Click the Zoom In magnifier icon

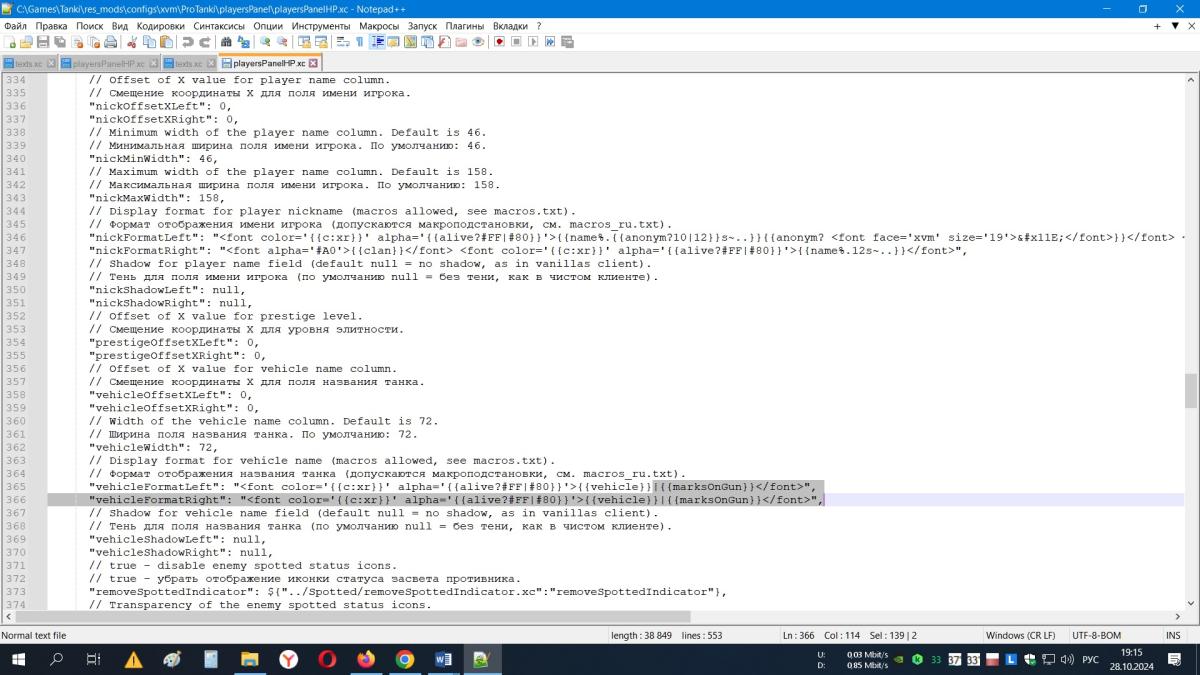click(265, 42)
